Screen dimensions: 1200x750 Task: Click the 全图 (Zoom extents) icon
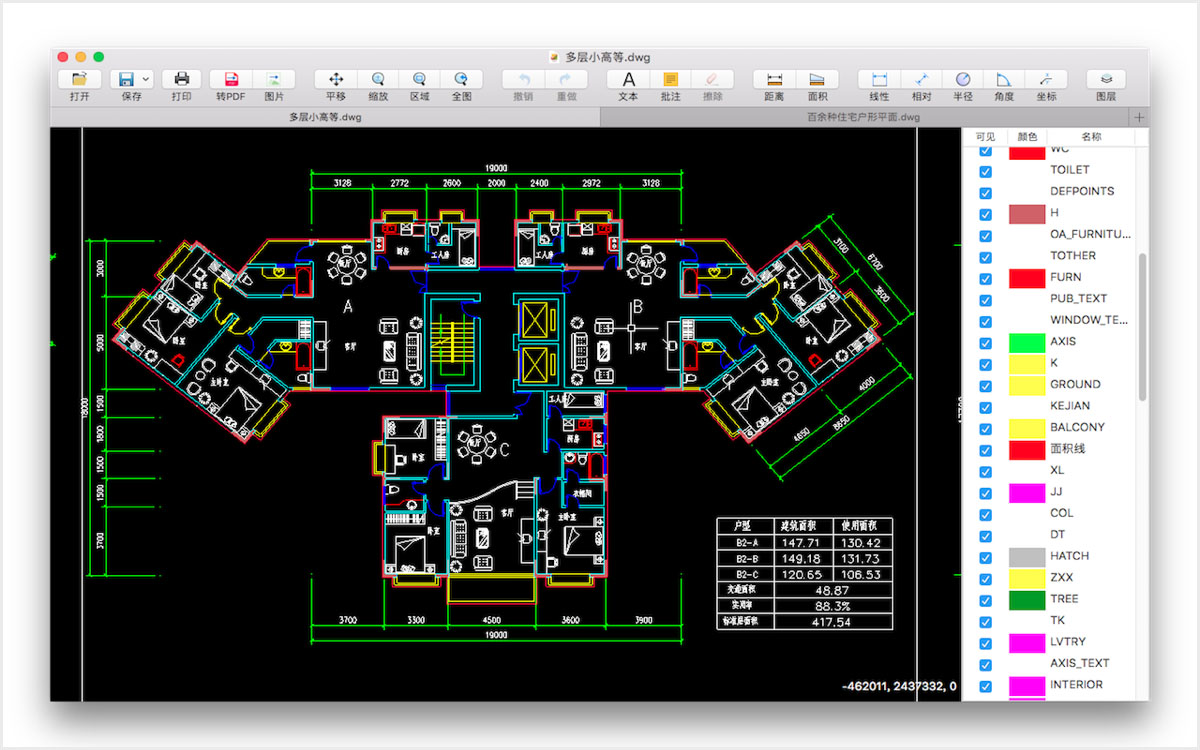coord(461,79)
